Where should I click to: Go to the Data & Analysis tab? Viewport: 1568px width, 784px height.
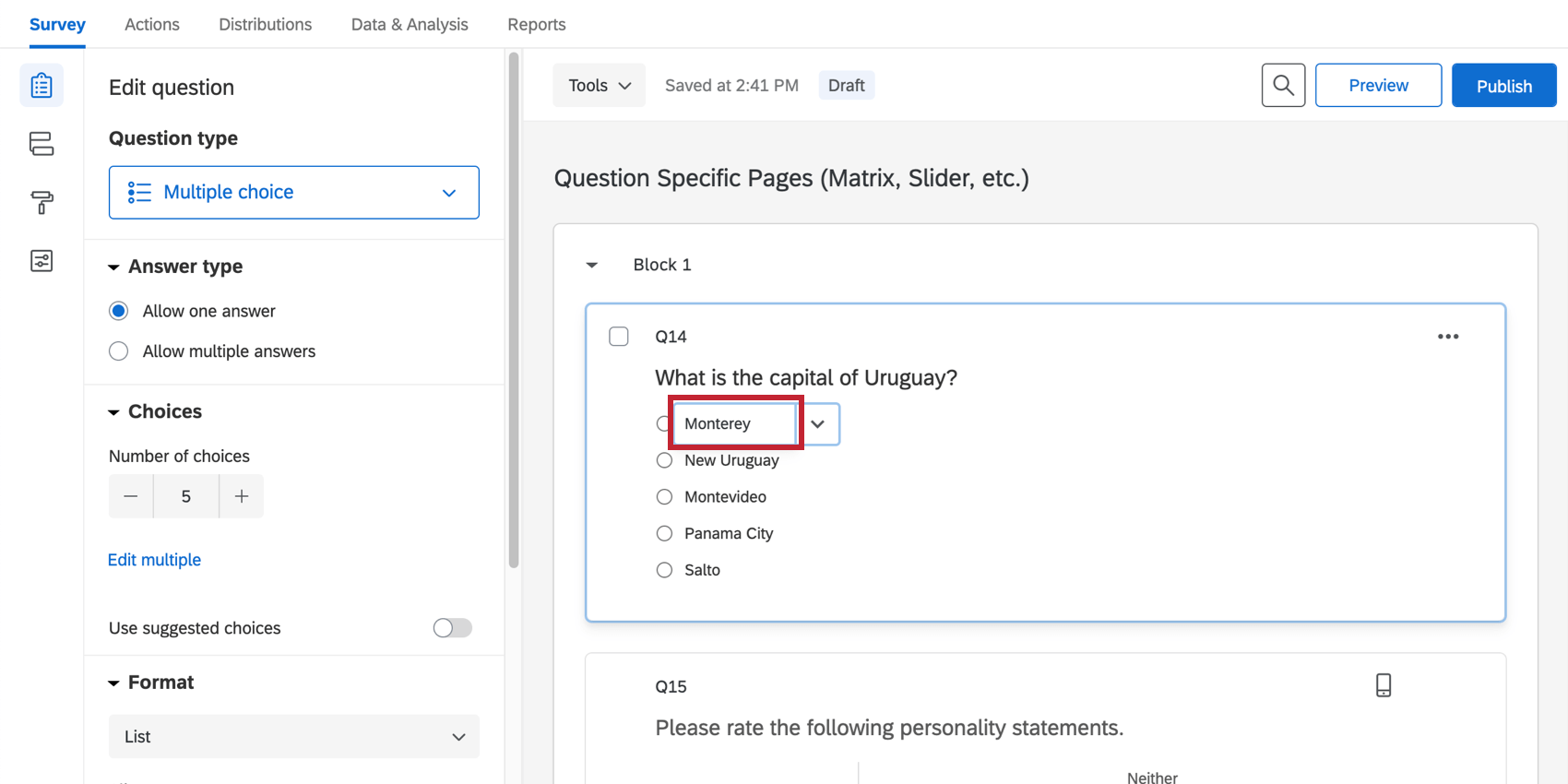click(x=410, y=25)
